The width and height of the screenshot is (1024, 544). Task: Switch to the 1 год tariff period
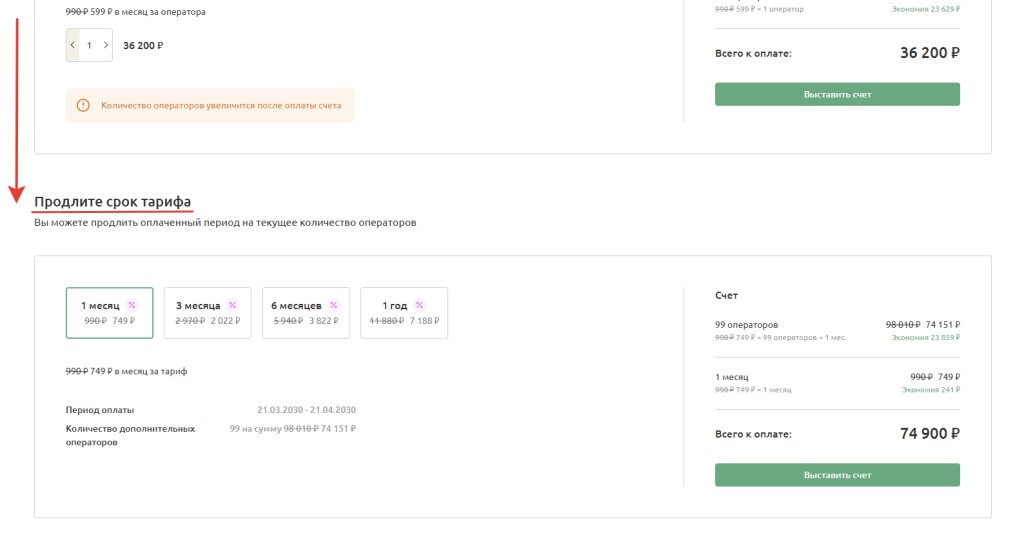pos(403,313)
